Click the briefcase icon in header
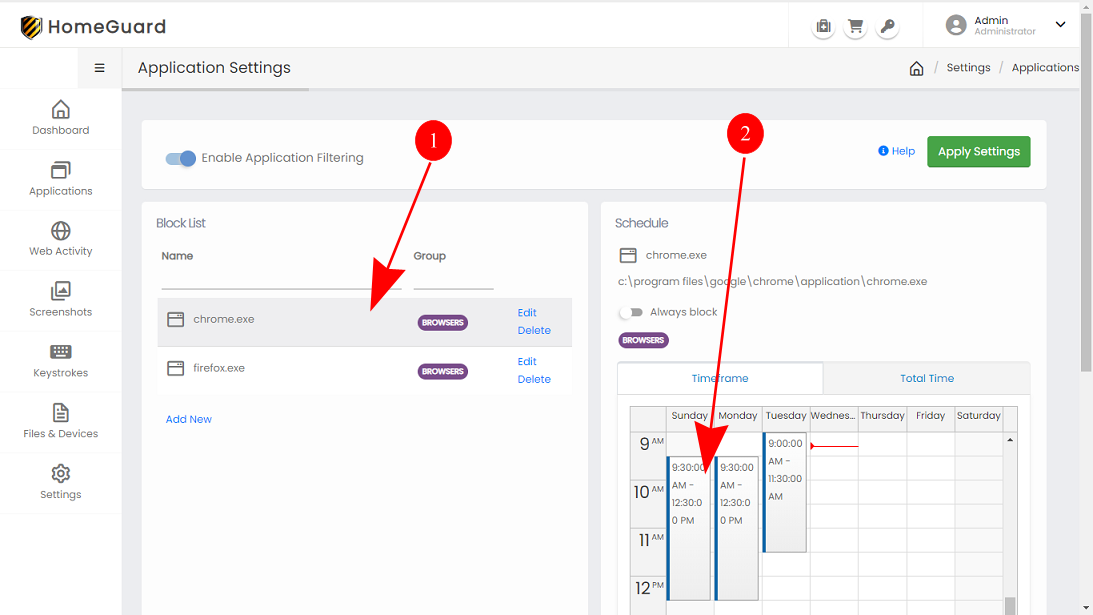 [823, 26]
